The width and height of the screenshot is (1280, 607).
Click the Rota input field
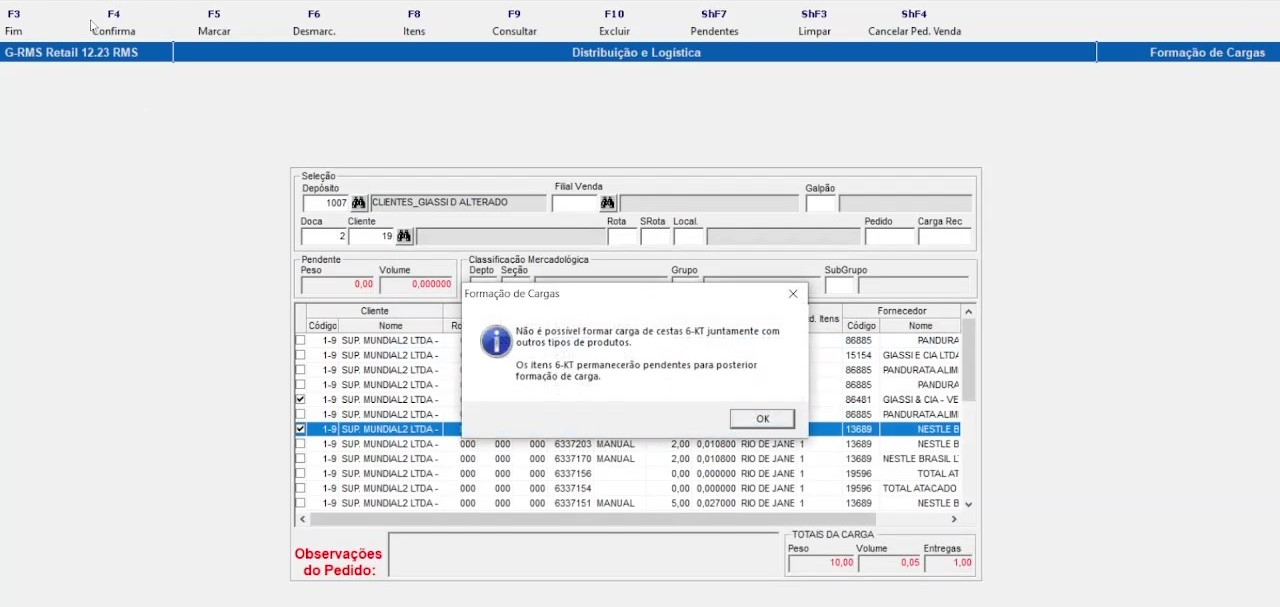tap(622, 237)
